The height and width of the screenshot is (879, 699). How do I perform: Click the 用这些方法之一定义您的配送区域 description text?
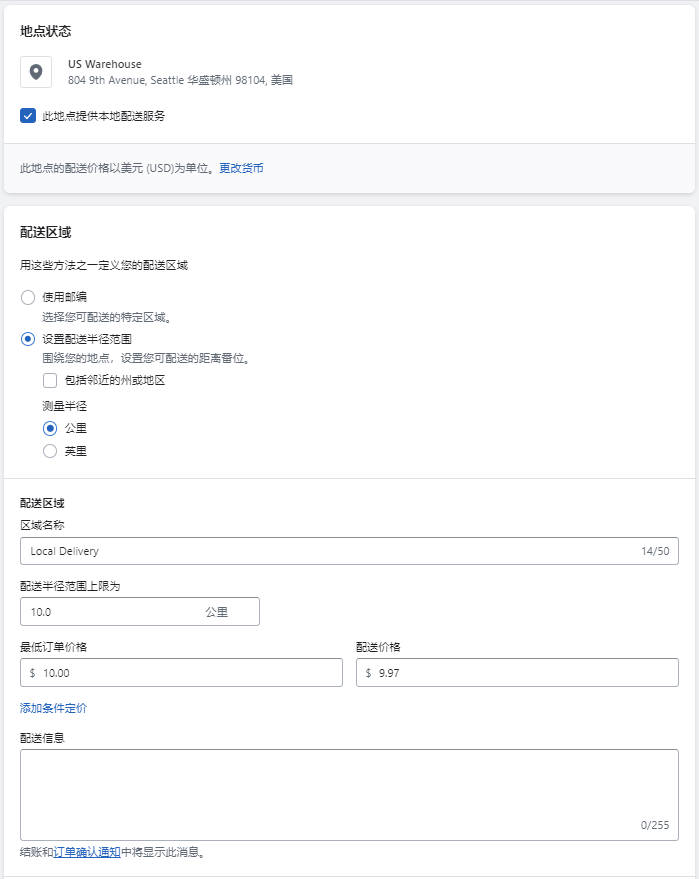104,265
